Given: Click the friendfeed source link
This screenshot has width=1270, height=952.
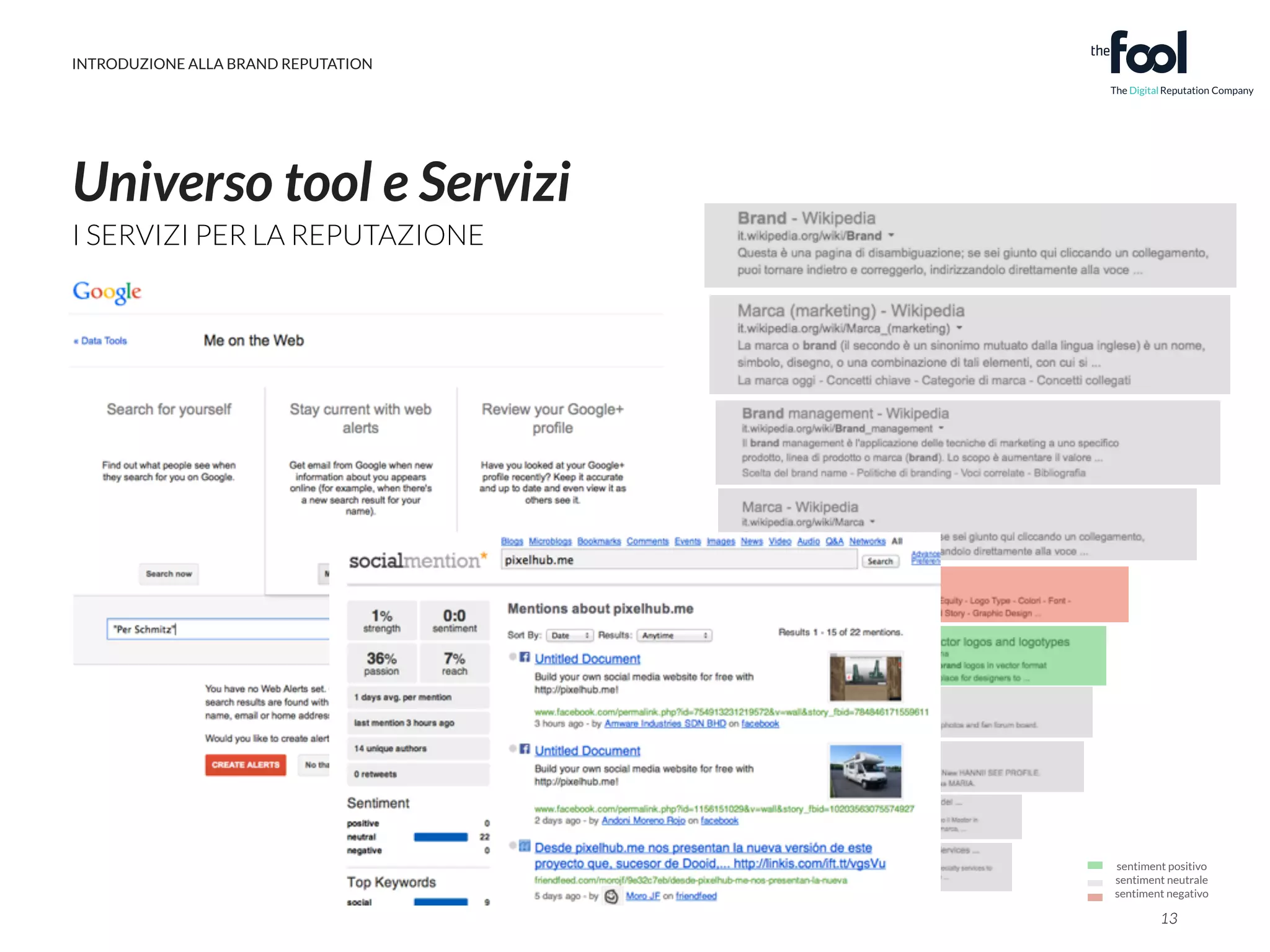Looking at the screenshot, I should click(696, 896).
